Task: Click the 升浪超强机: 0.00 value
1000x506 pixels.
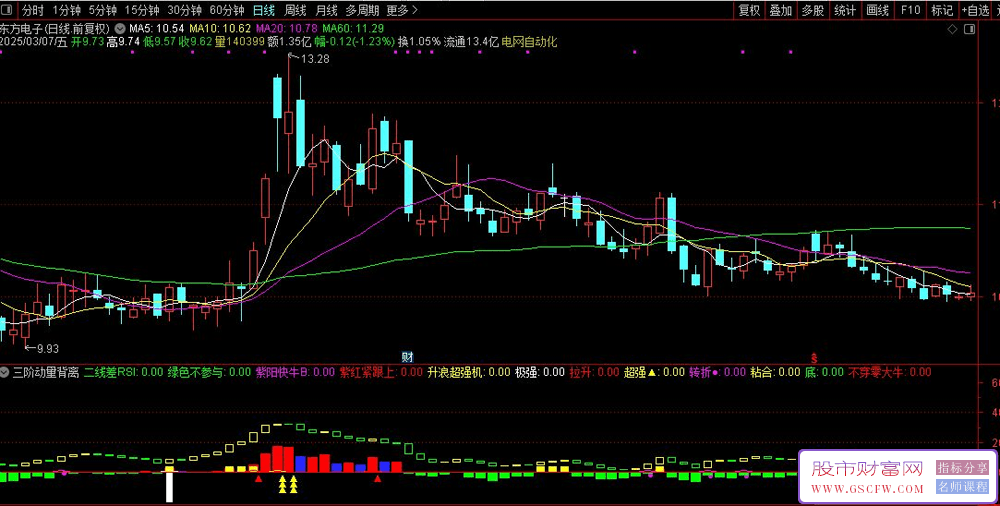Action: pyautogui.click(x=469, y=372)
